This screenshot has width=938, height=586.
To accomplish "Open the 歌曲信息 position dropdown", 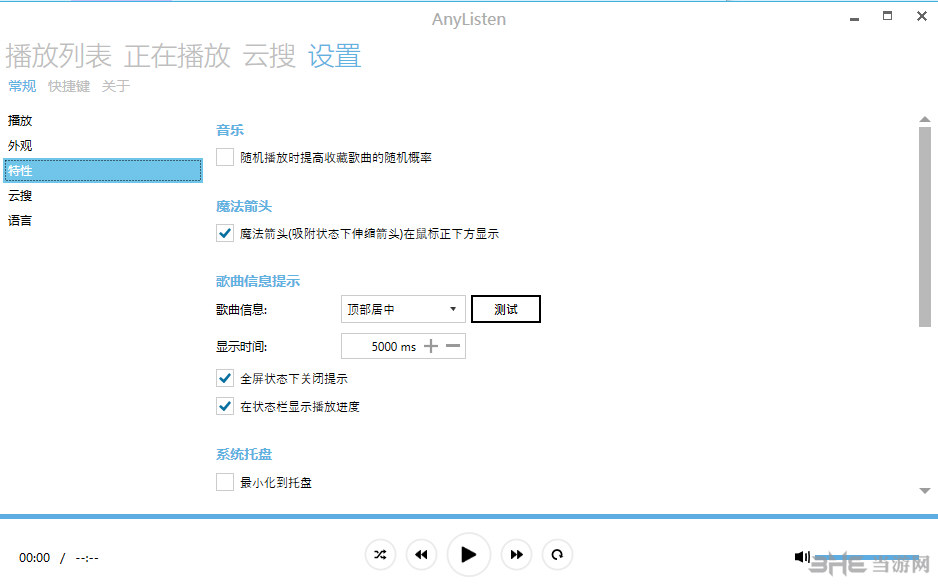I will tap(403, 309).
